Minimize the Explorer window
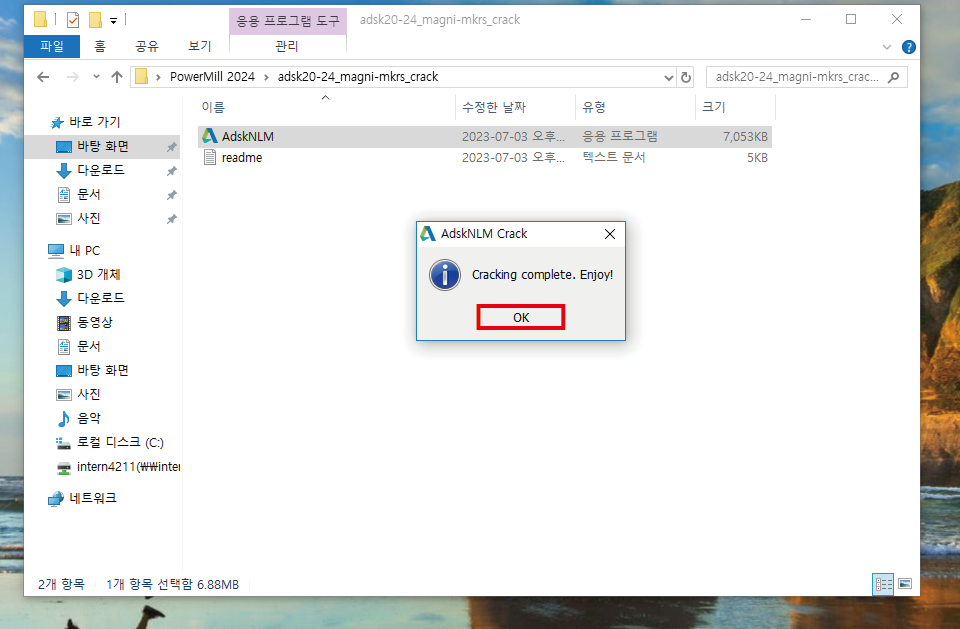960x629 pixels. click(806, 20)
